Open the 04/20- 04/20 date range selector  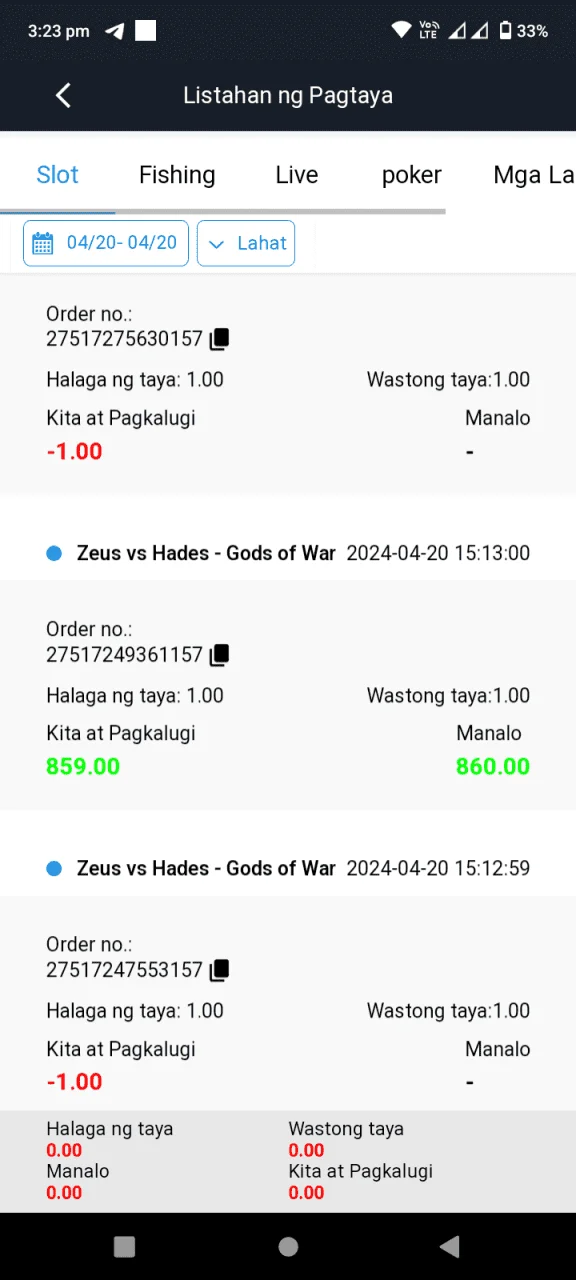pos(106,243)
